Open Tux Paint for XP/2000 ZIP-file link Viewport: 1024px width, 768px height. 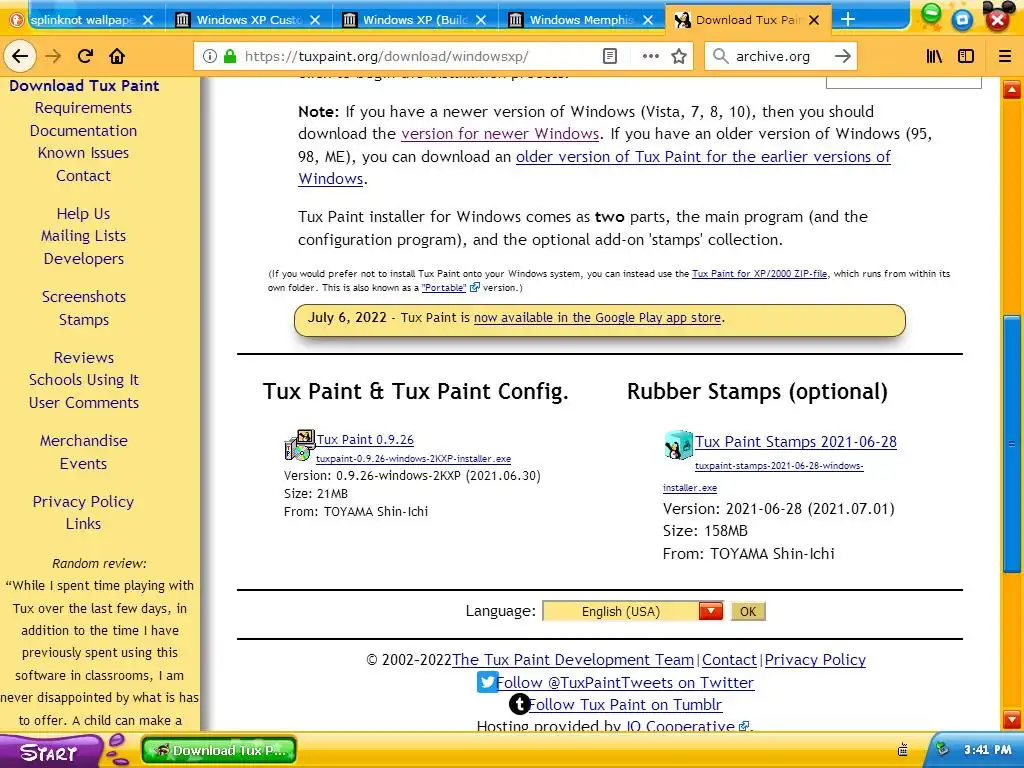tap(760, 274)
